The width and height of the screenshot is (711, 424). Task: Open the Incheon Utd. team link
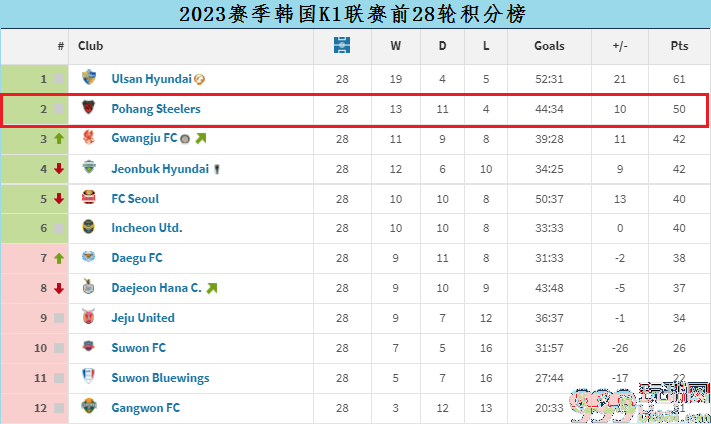click(147, 228)
